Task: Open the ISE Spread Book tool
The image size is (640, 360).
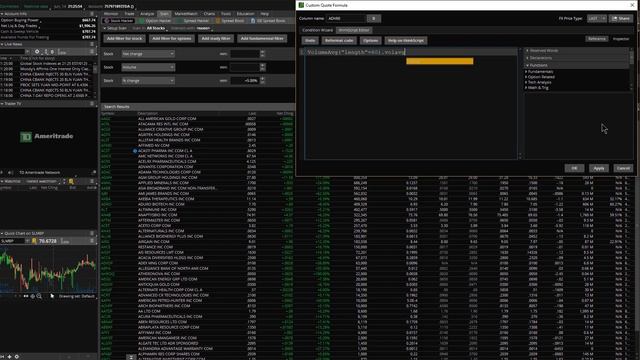Action: (x=268, y=20)
